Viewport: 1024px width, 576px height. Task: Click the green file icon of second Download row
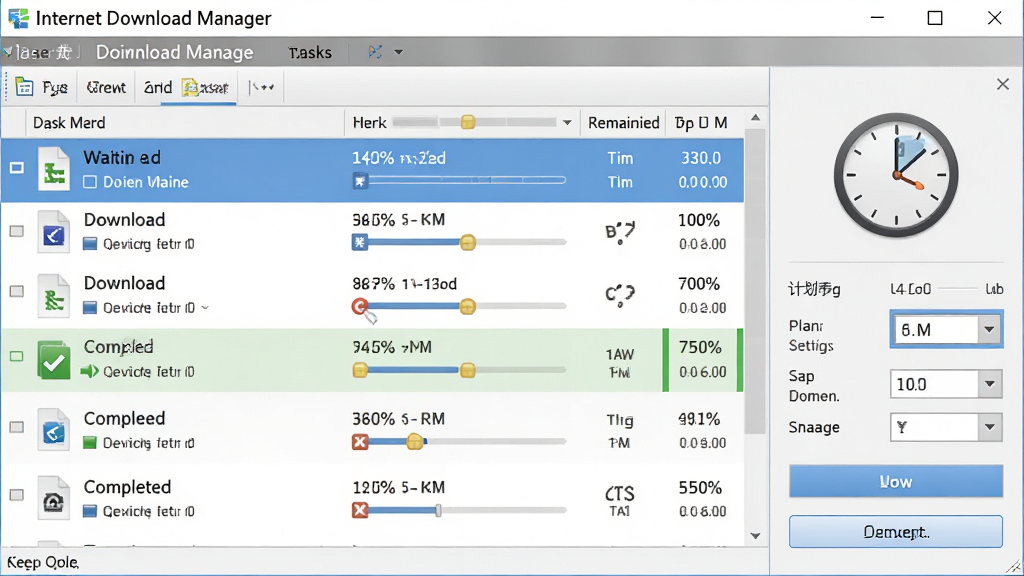point(54,296)
